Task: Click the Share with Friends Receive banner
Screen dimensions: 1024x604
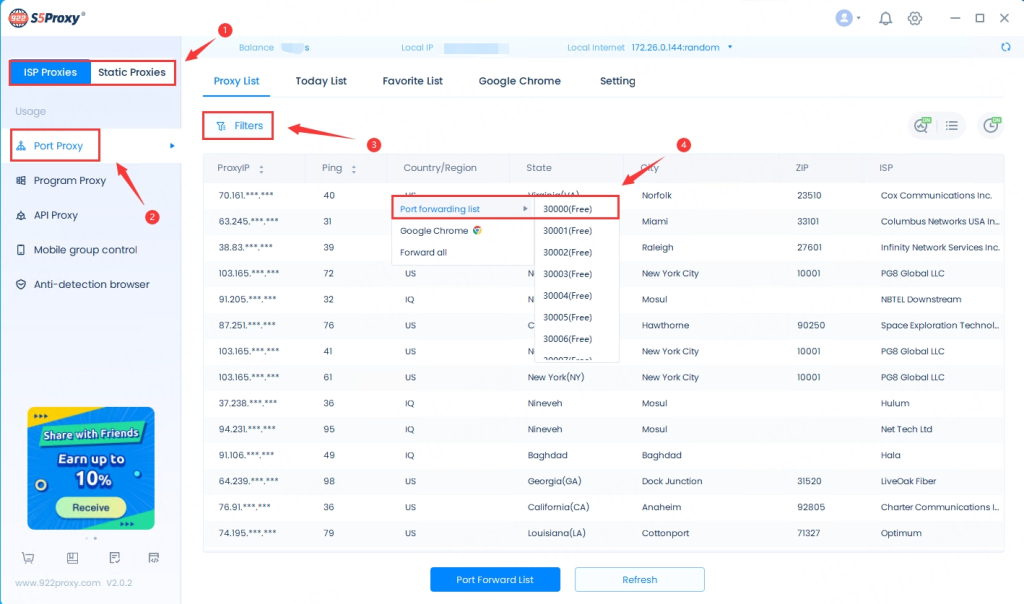Action: [x=90, y=507]
